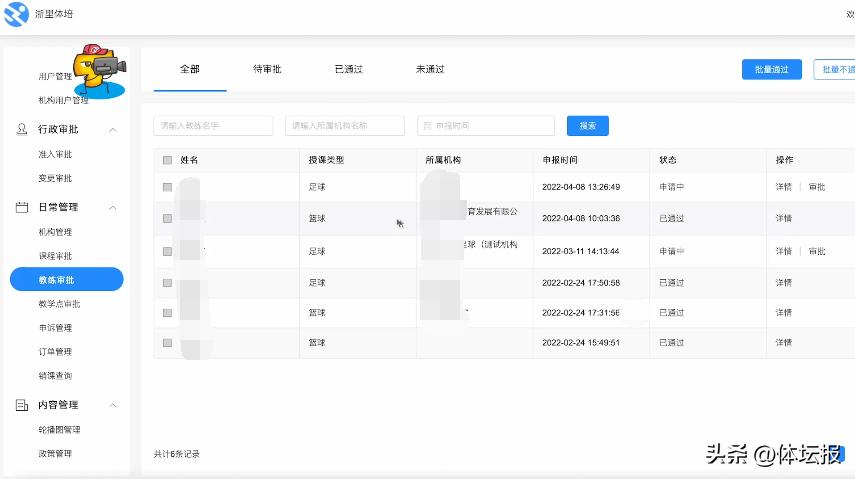Click the calendar icon in 申报时间 field
The image size is (855, 479).
click(428, 126)
